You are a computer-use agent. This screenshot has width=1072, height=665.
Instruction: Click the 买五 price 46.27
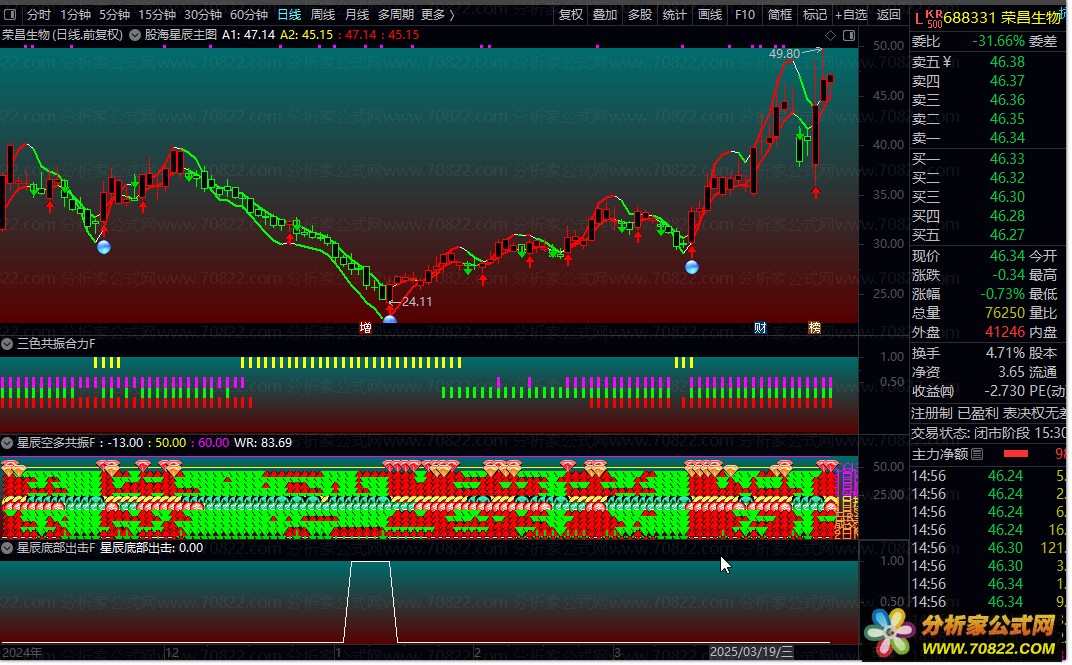(x=1007, y=235)
